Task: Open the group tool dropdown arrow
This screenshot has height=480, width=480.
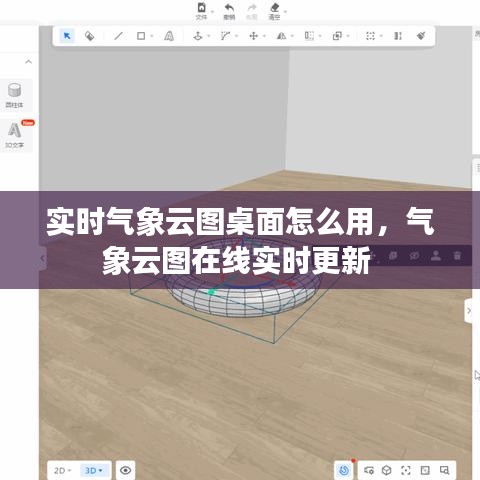Action: click(348, 36)
